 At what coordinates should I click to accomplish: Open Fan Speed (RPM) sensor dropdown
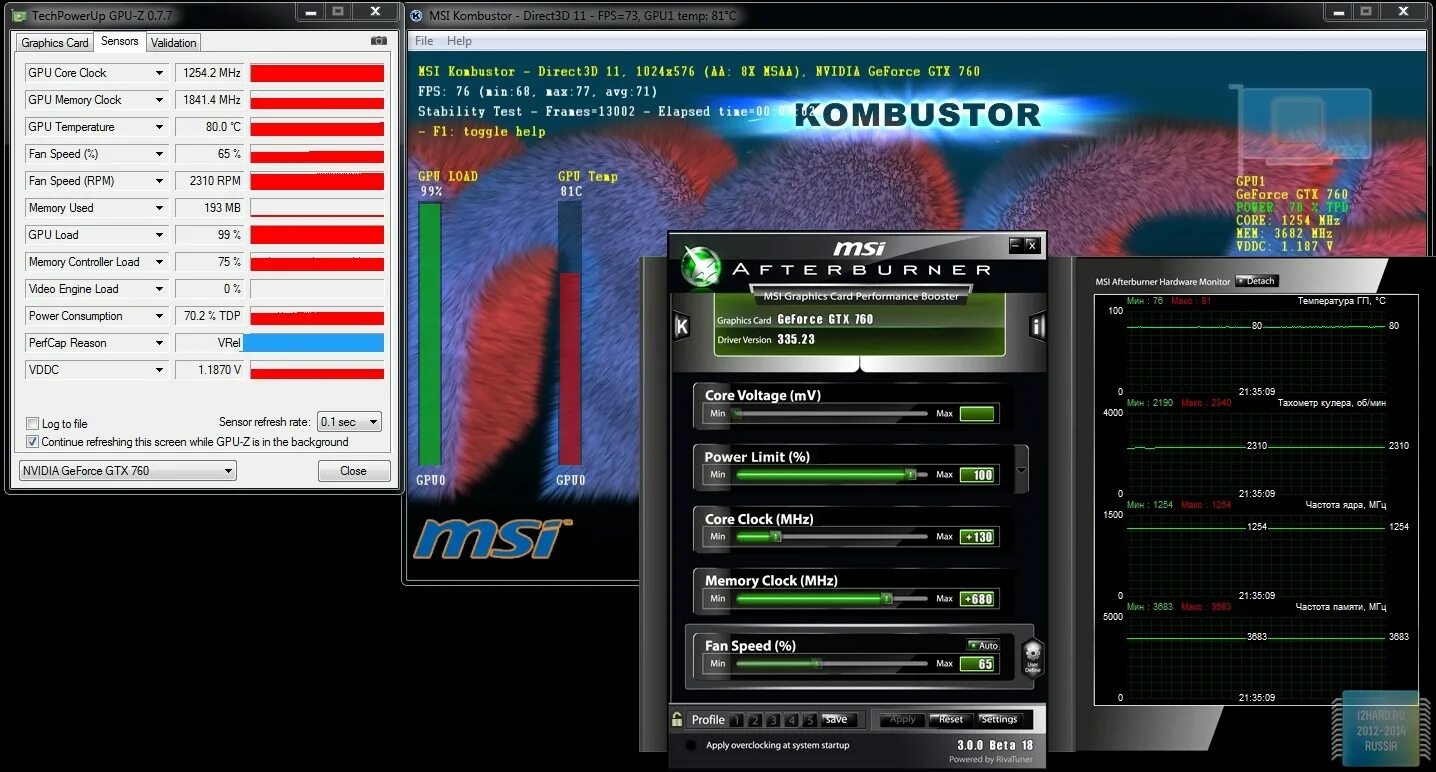pos(159,181)
